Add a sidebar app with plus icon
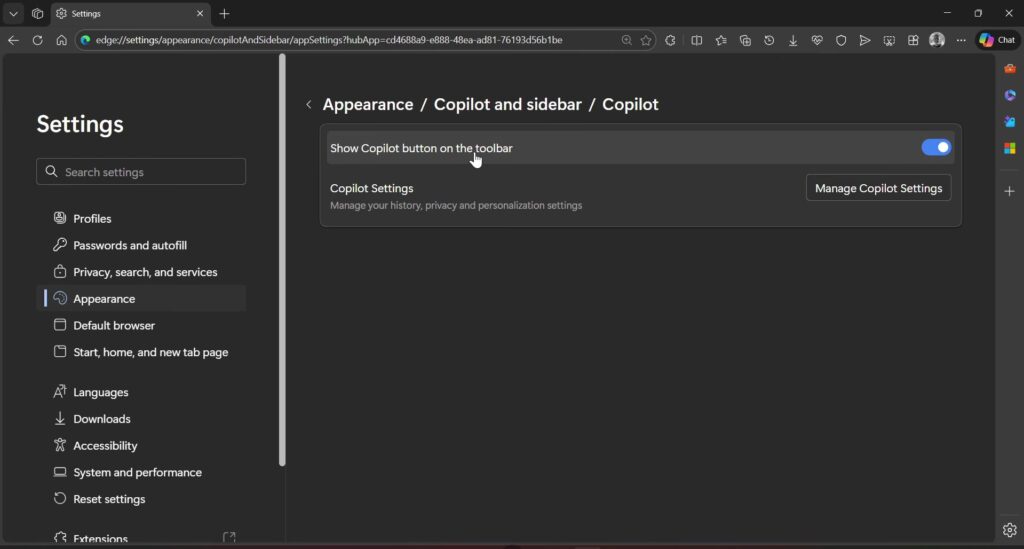The width and height of the screenshot is (1024, 549). (x=1010, y=191)
